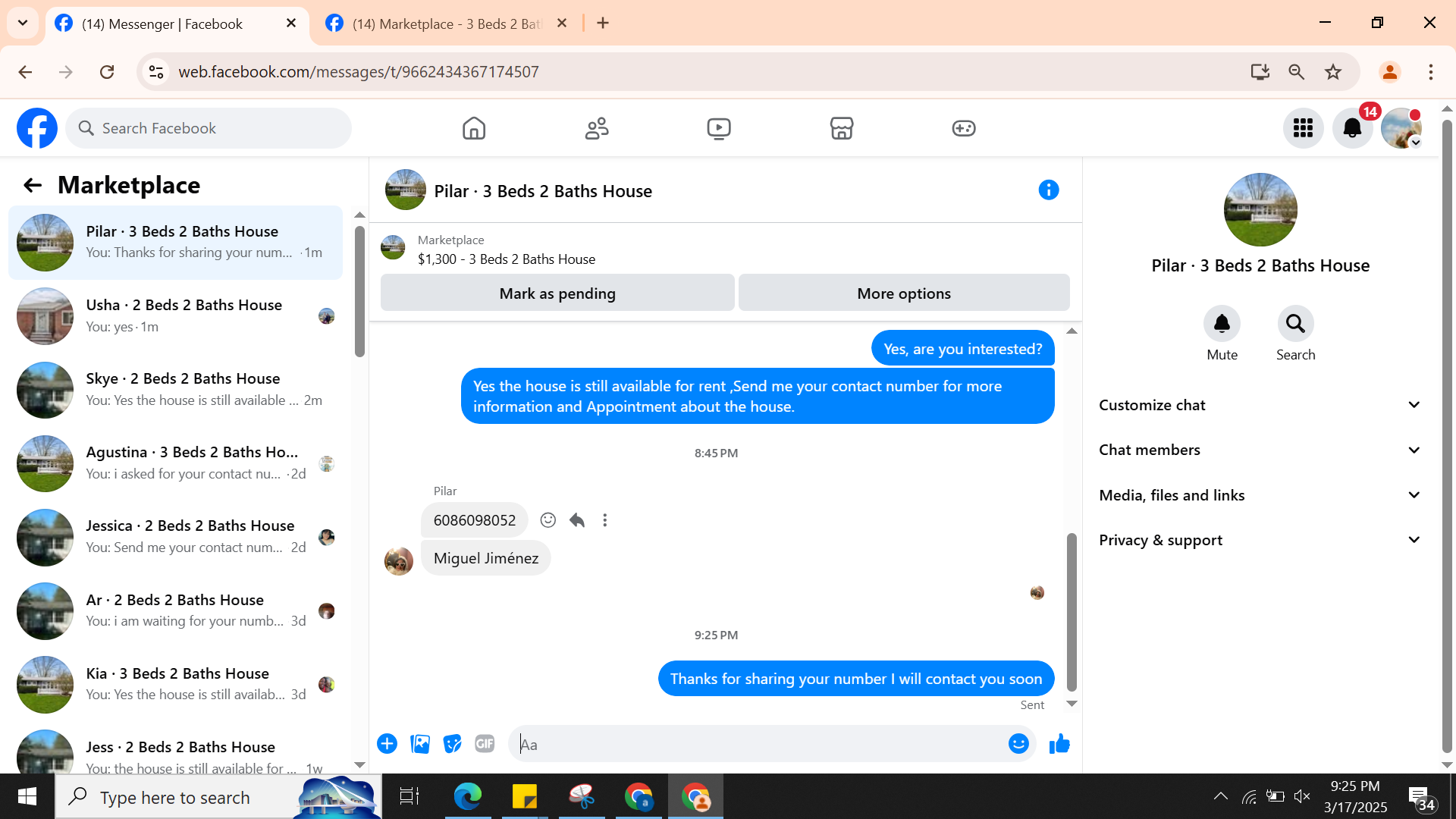Attach a photo to the message
The height and width of the screenshot is (819, 1456).
(420, 744)
